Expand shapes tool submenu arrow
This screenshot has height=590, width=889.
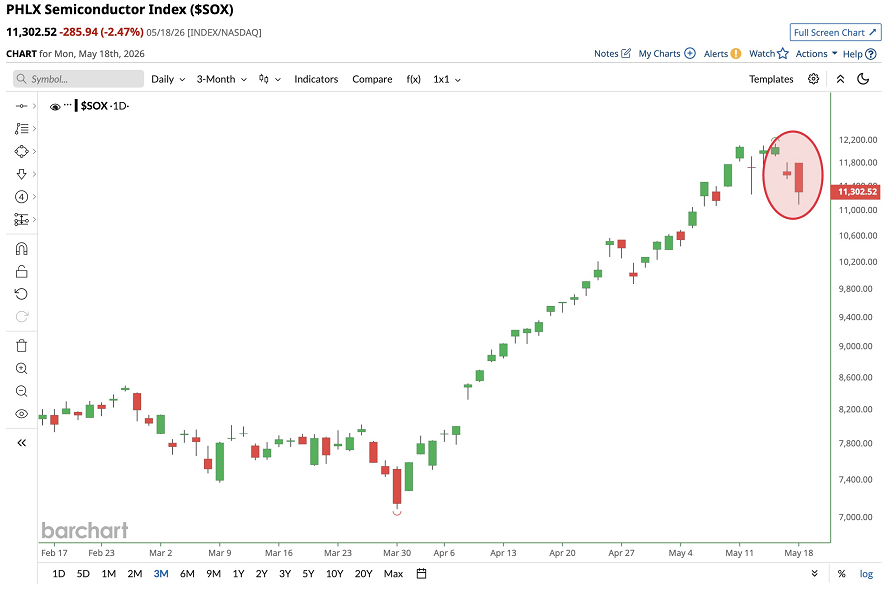coord(34,151)
